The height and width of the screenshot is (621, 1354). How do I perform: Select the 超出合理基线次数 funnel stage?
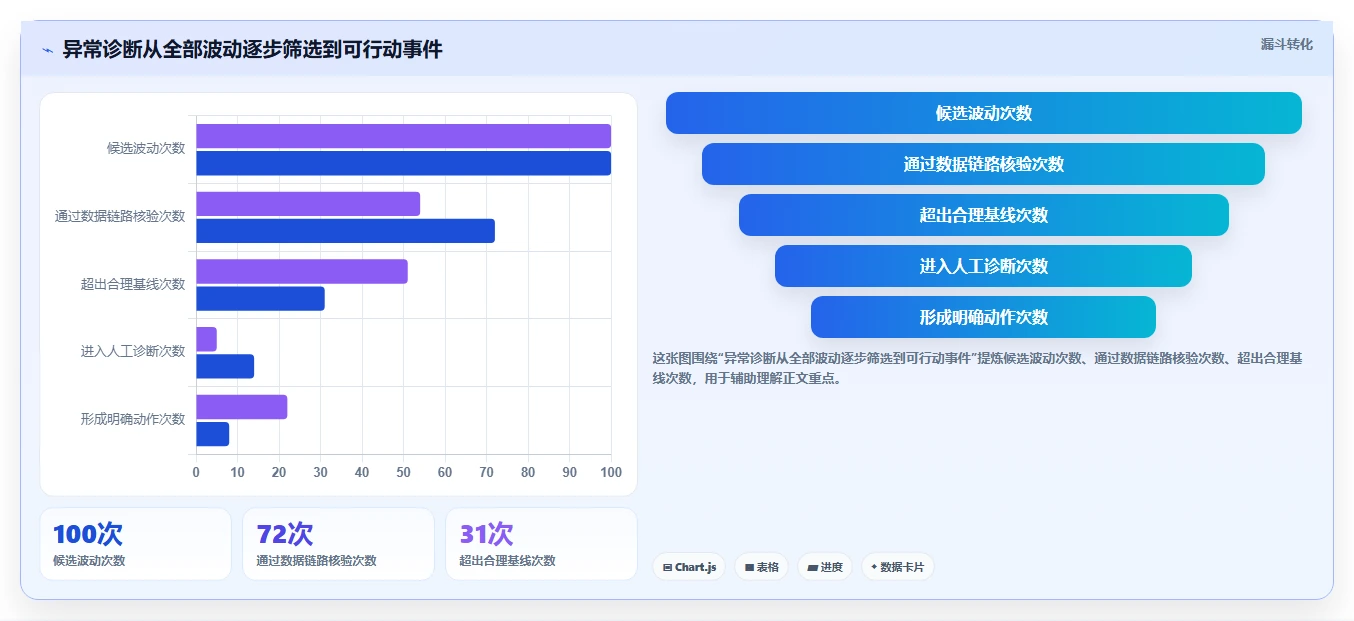(984, 215)
